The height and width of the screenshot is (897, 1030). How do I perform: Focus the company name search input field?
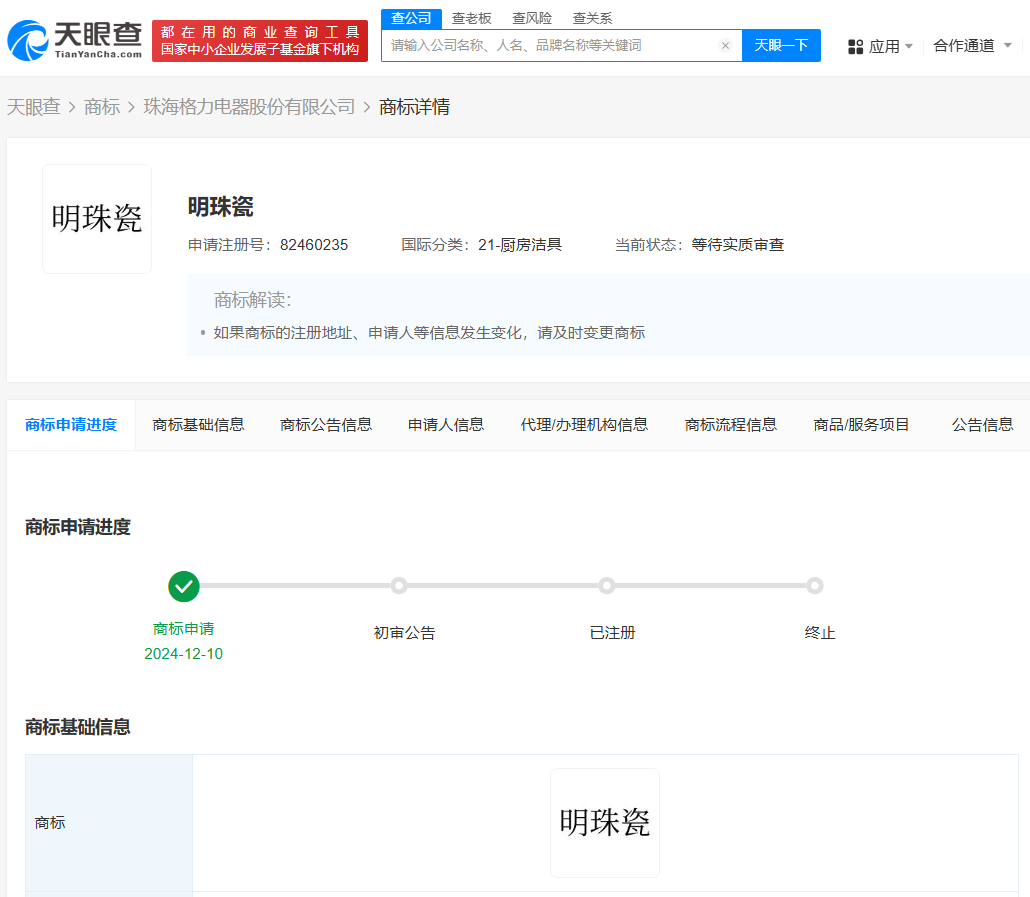[550, 46]
